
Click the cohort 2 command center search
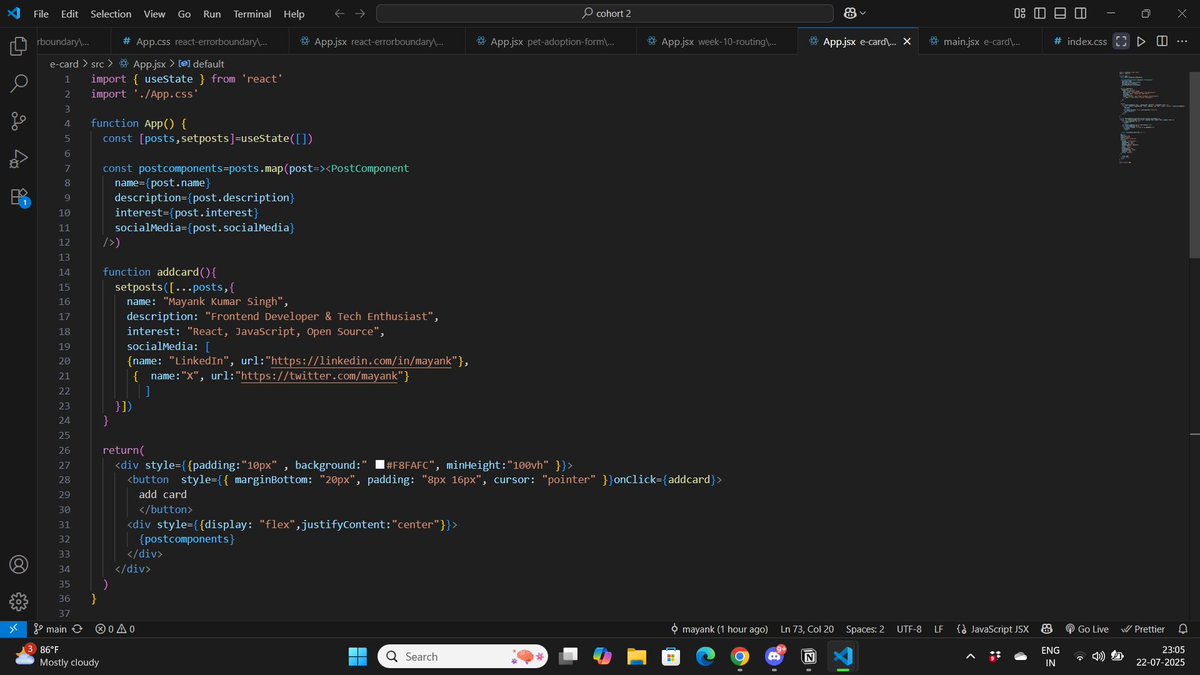(605, 13)
